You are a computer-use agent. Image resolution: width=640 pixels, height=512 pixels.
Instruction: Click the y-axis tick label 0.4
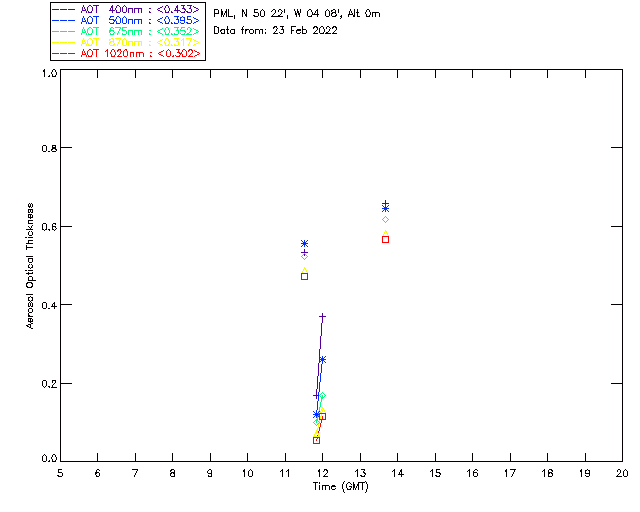49,305
